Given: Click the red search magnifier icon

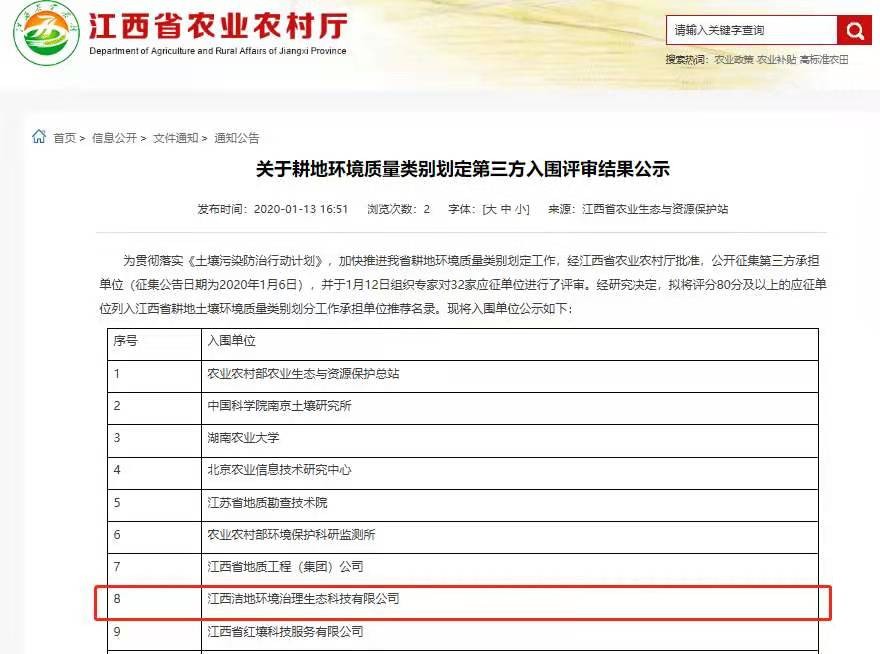Looking at the screenshot, I should [x=855, y=30].
